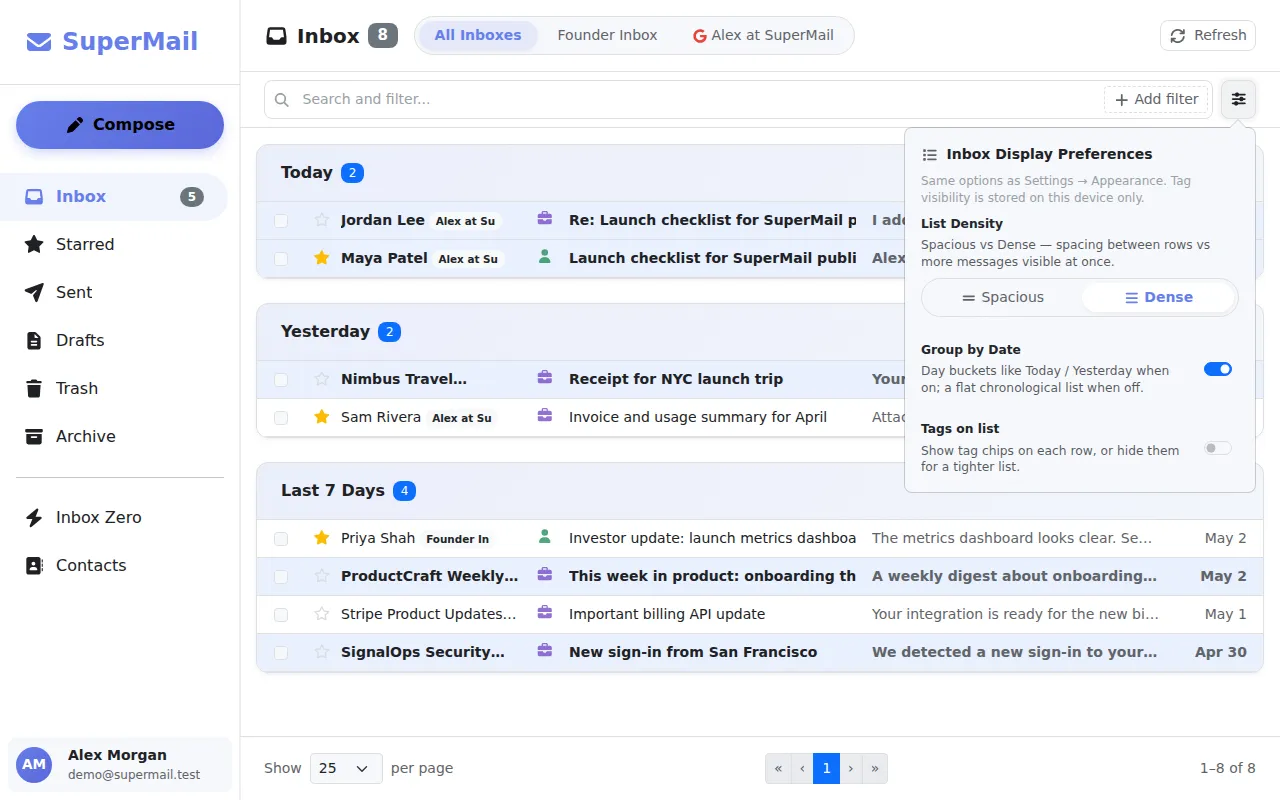The width and height of the screenshot is (1280, 800).
Task: Choose Spacious list density
Action: pos(1002,297)
